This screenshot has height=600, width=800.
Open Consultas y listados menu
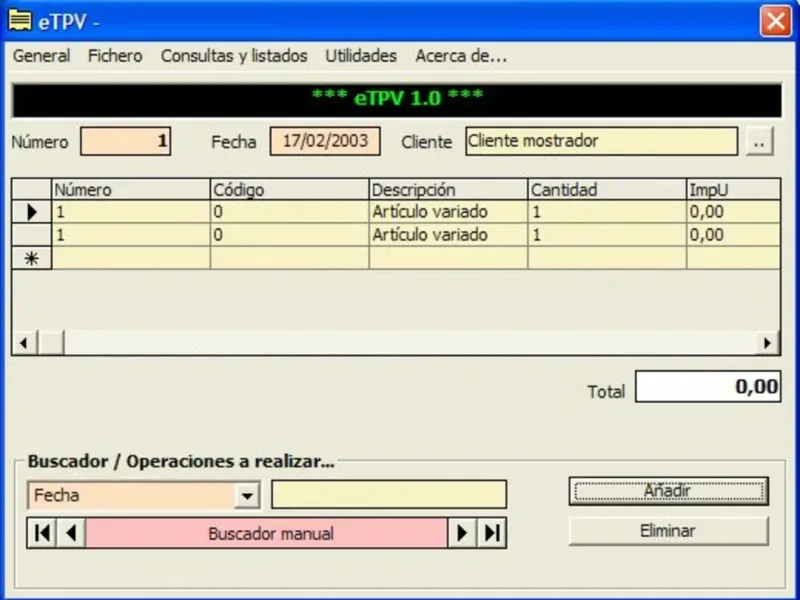tap(234, 56)
